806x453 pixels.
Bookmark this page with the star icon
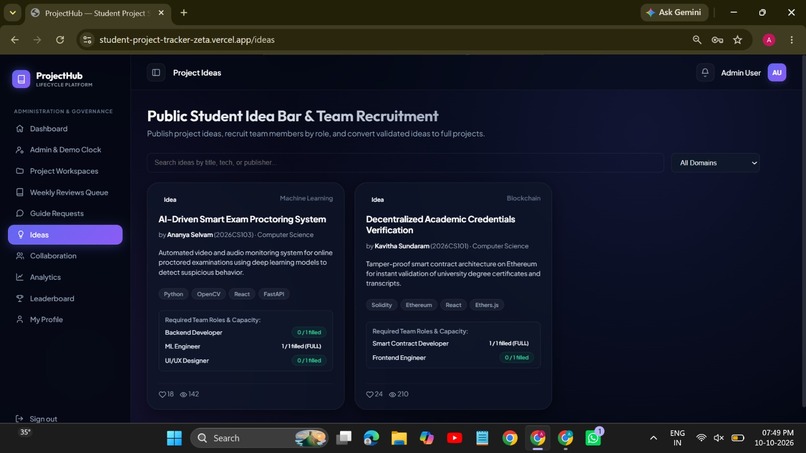[738, 40]
